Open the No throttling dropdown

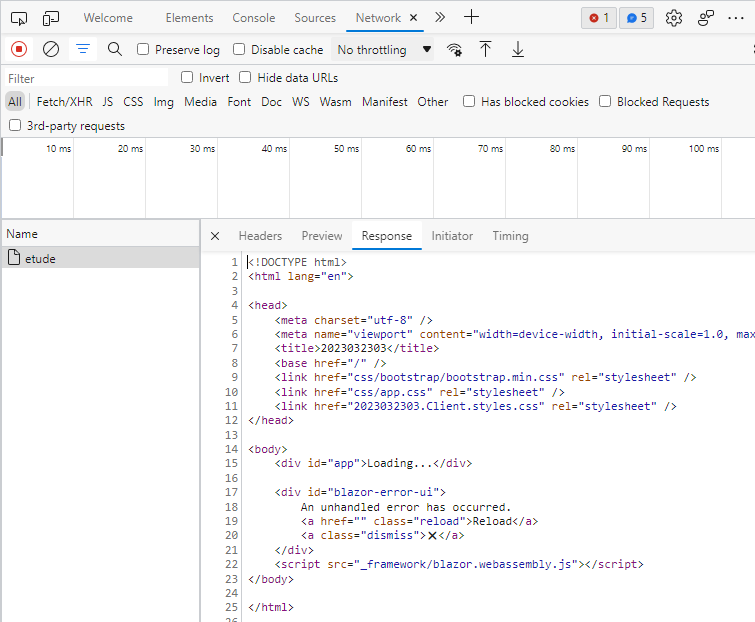click(x=384, y=50)
